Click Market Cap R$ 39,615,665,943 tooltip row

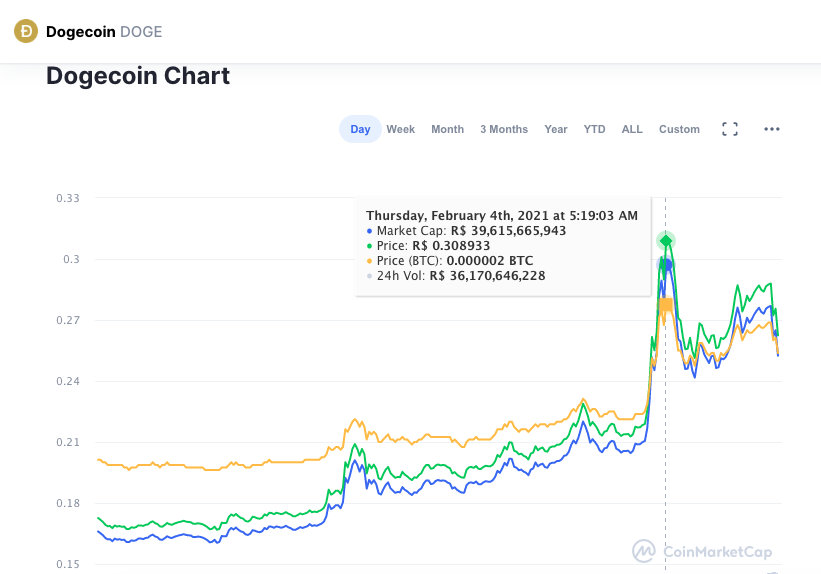point(467,231)
